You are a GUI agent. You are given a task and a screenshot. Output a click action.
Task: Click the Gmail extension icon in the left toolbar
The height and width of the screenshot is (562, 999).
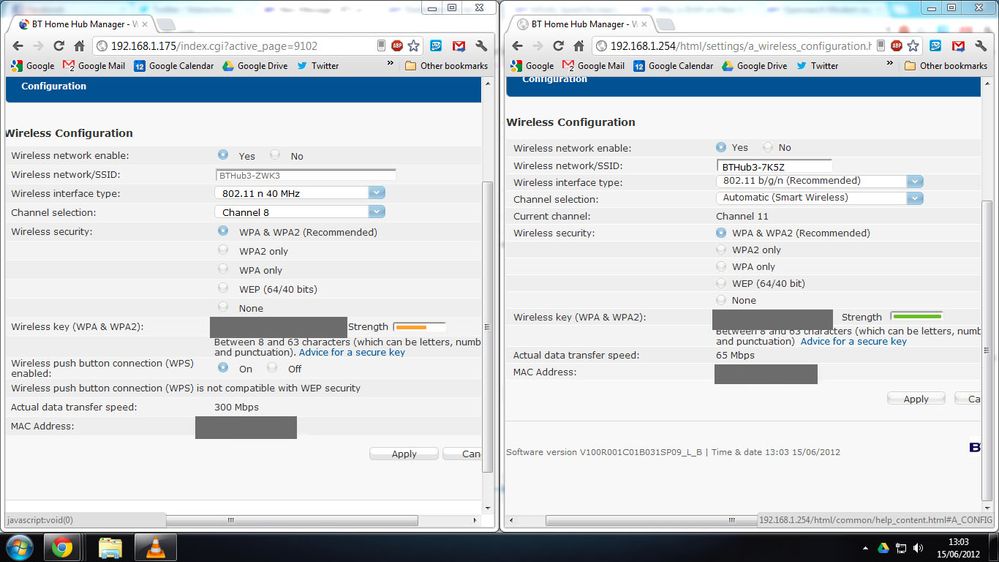459,46
